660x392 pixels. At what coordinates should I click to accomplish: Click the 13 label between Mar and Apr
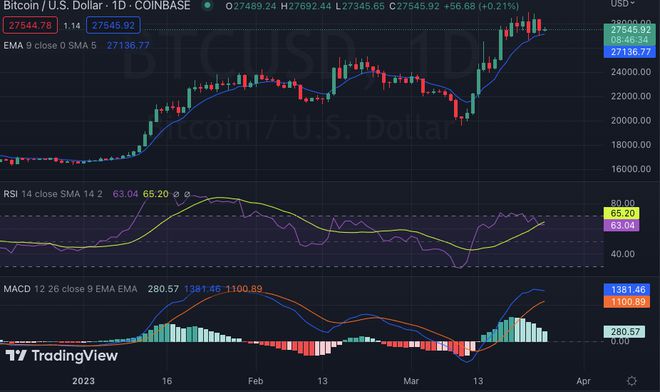click(x=478, y=381)
